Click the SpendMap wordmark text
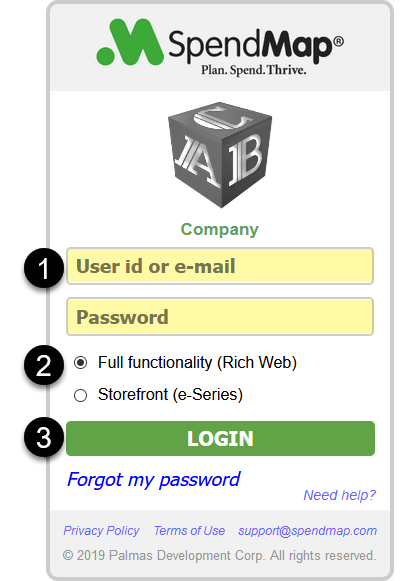 point(251,44)
